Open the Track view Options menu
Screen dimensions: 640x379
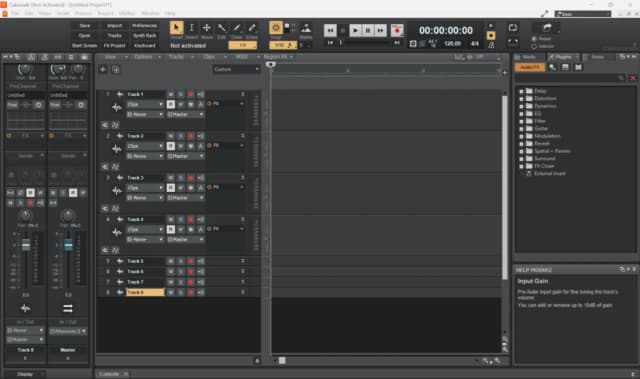pos(146,57)
